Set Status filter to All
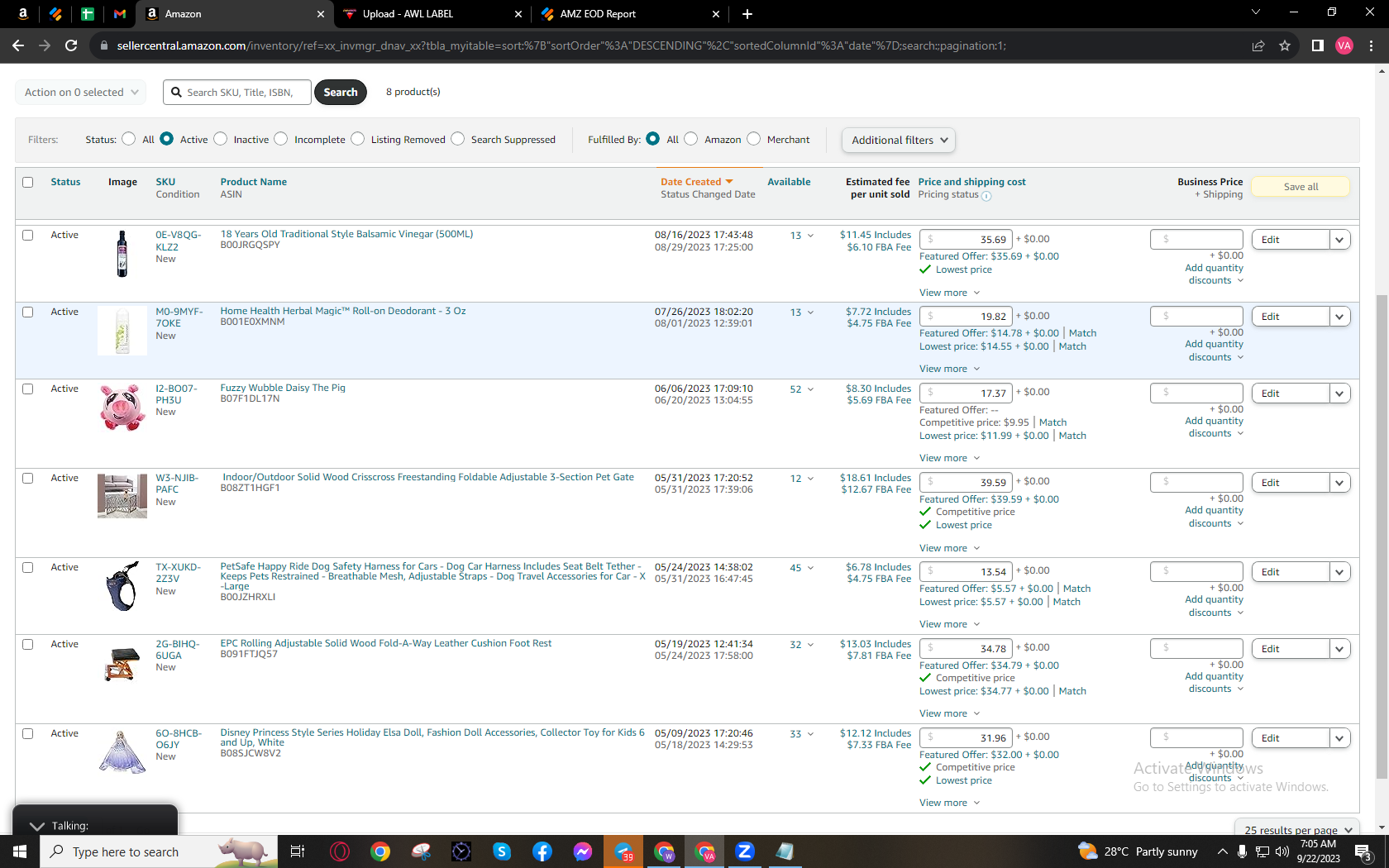 pos(129,139)
